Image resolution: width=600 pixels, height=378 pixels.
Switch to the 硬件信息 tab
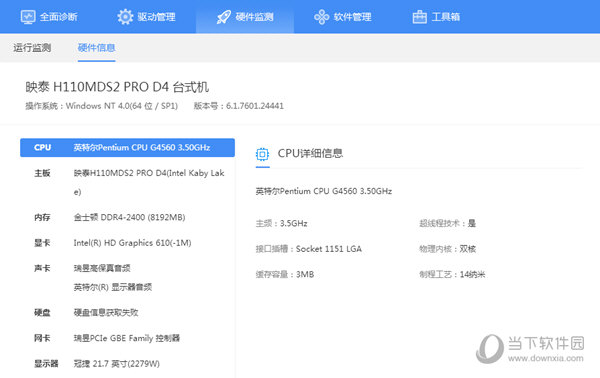pyautogui.click(x=96, y=48)
